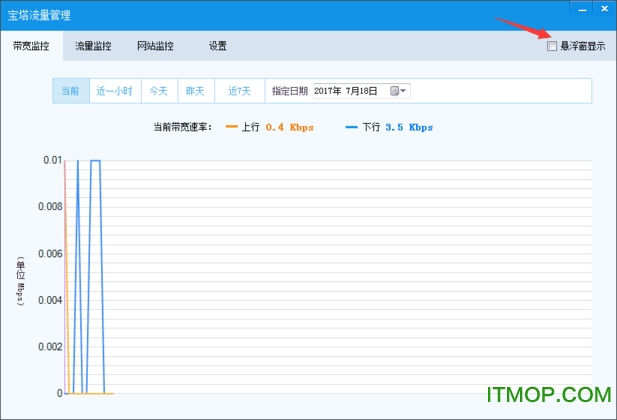View the 昨天 bandwidth data
Image resolution: width=617 pixels, height=420 pixels.
(x=196, y=91)
